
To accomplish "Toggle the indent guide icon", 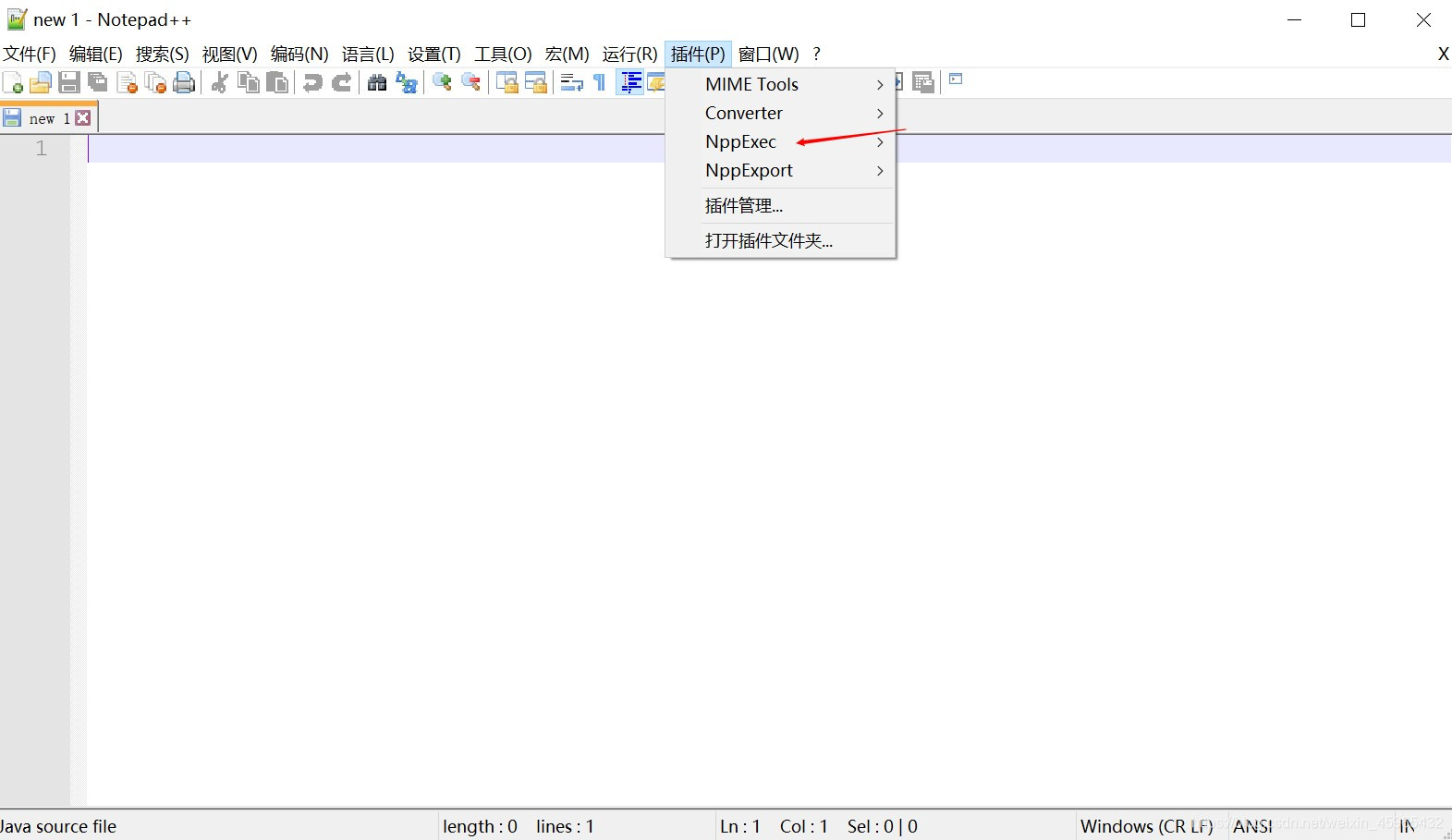I will [x=630, y=82].
